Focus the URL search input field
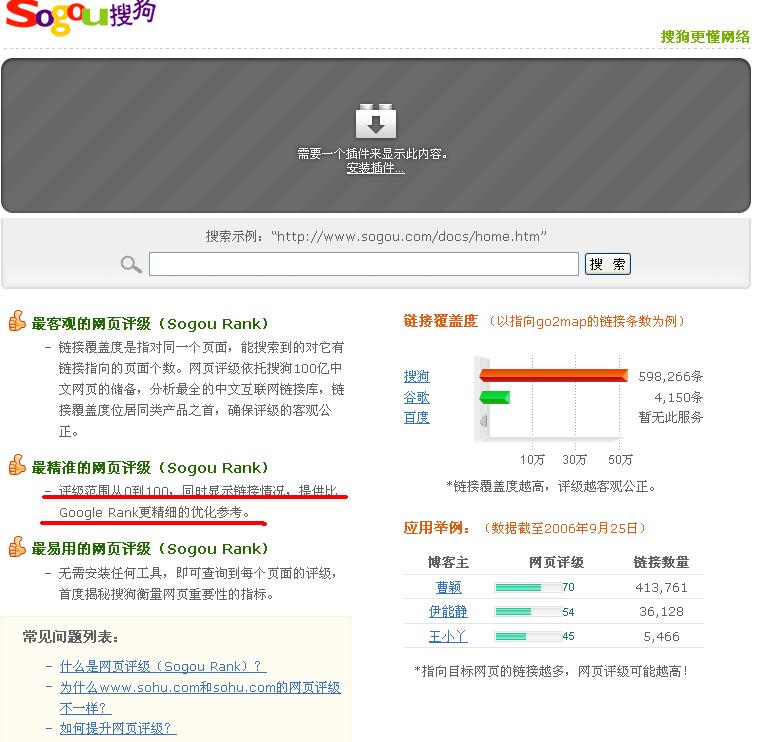 pos(363,264)
